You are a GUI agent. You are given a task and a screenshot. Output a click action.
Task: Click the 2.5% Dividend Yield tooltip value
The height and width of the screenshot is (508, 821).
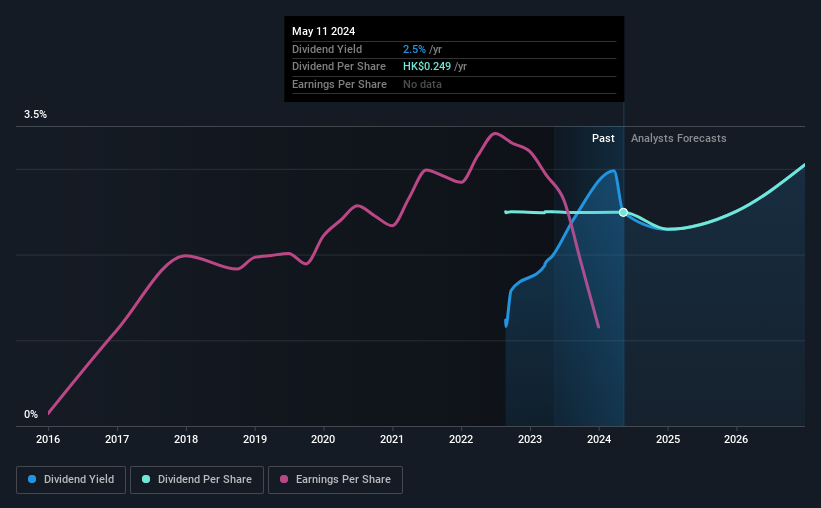[414, 49]
